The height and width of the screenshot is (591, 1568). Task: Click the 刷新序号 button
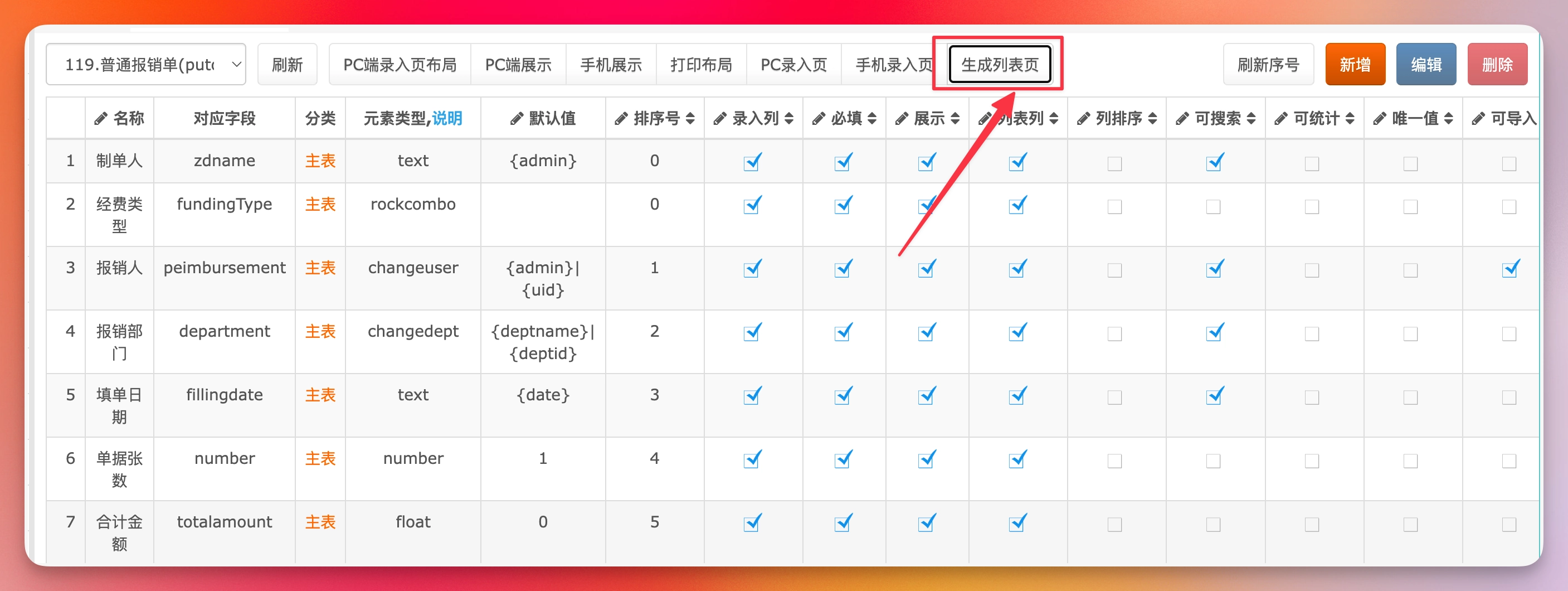[1269, 65]
